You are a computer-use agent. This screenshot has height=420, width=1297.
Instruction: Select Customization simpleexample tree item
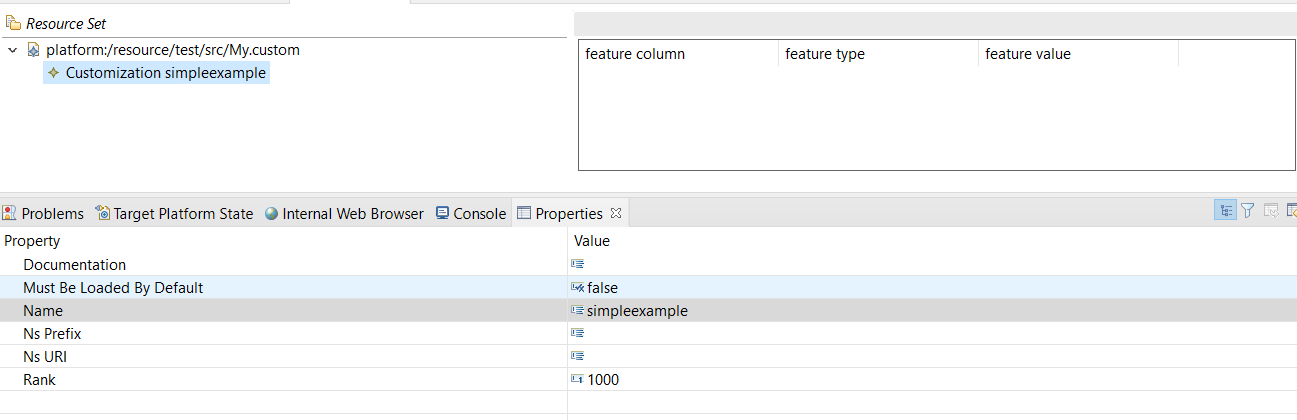(156, 73)
